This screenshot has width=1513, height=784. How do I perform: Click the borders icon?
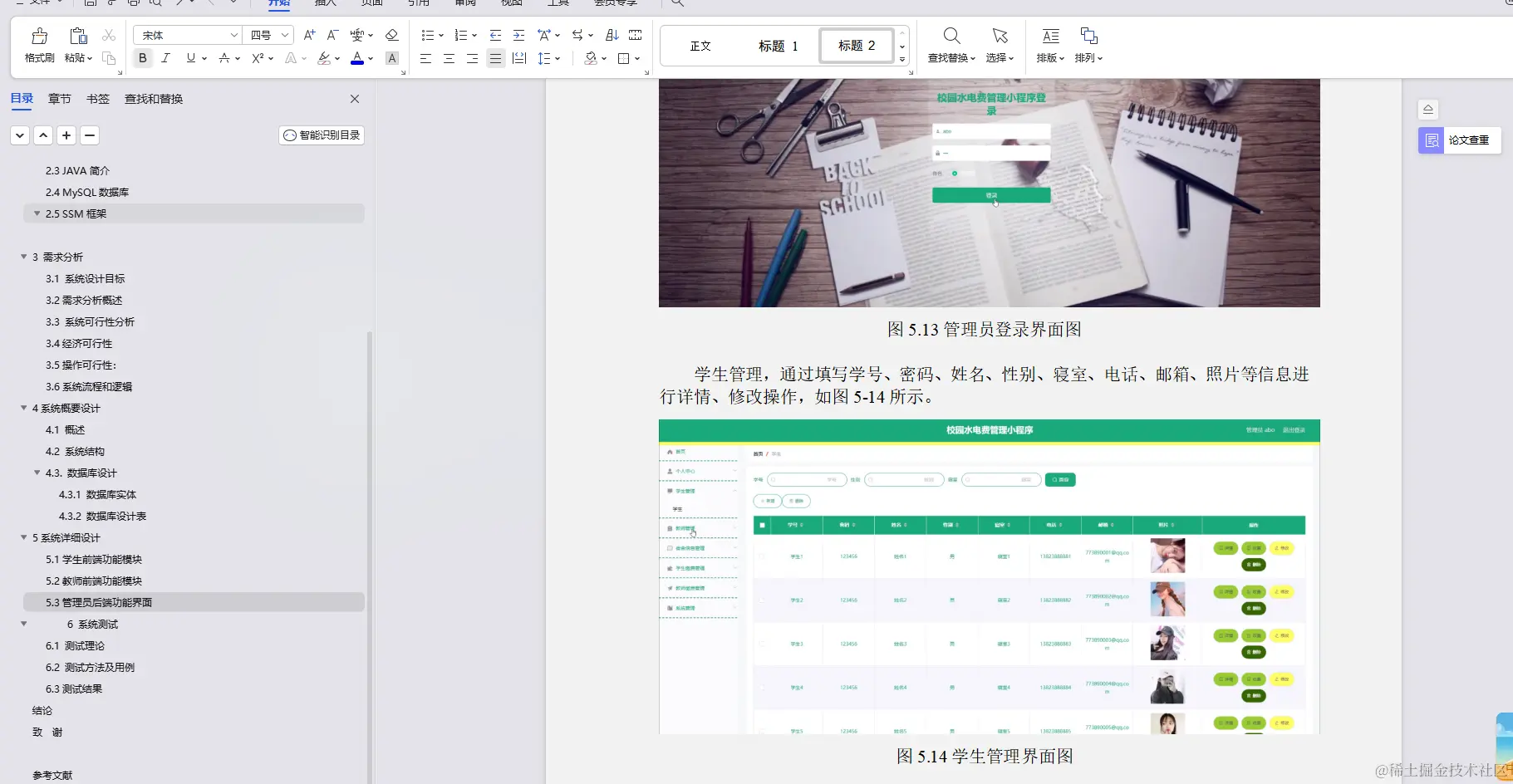624,58
